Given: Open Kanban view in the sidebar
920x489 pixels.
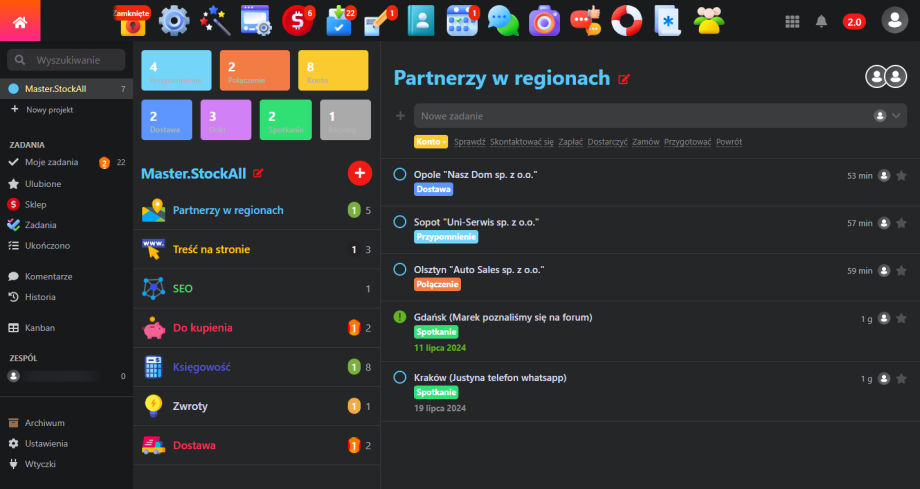Looking at the screenshot, I should pyautogui.click(x=41, y=327).
